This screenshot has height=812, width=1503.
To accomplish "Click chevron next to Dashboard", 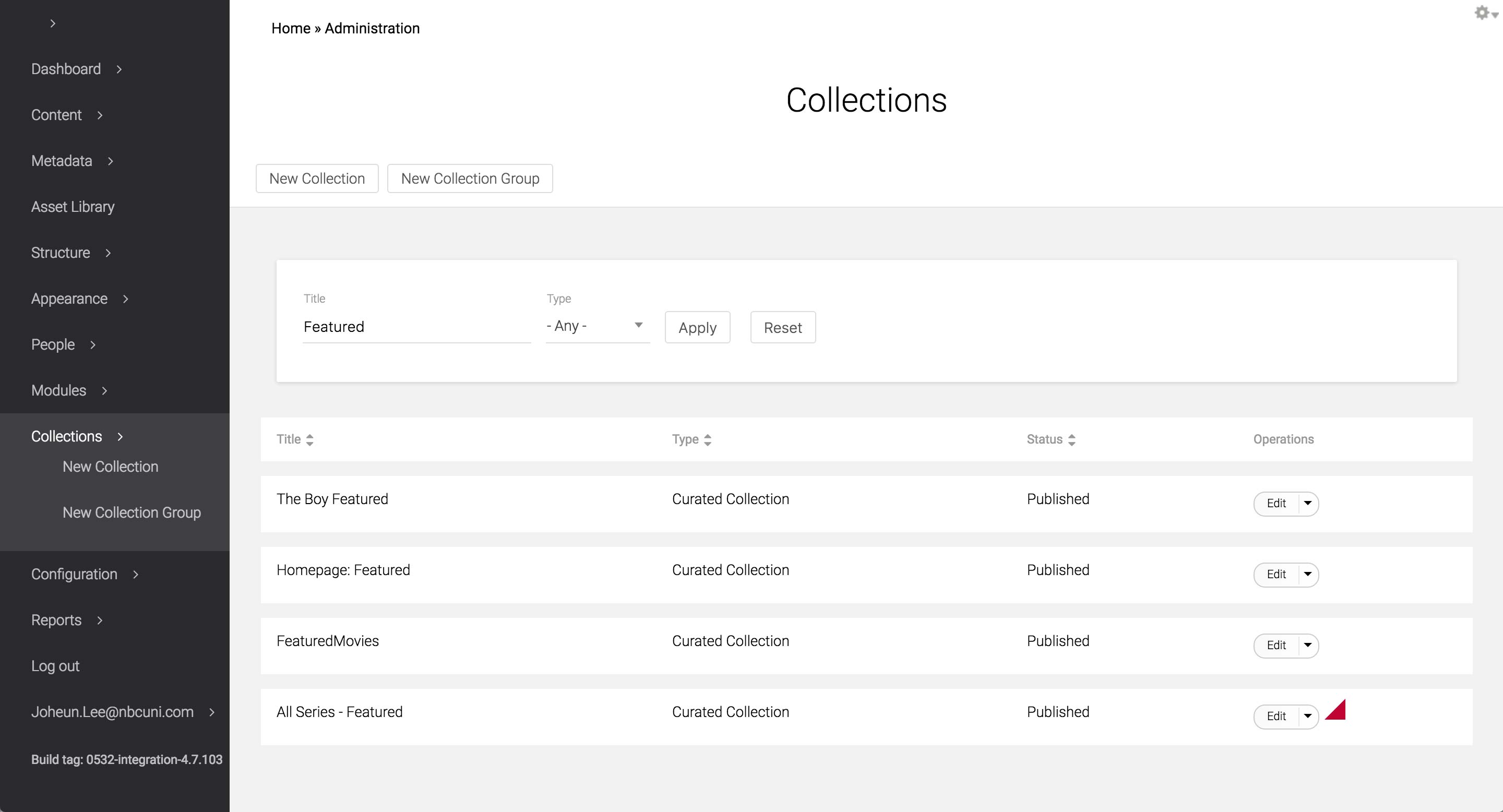I will pos(119,69).
